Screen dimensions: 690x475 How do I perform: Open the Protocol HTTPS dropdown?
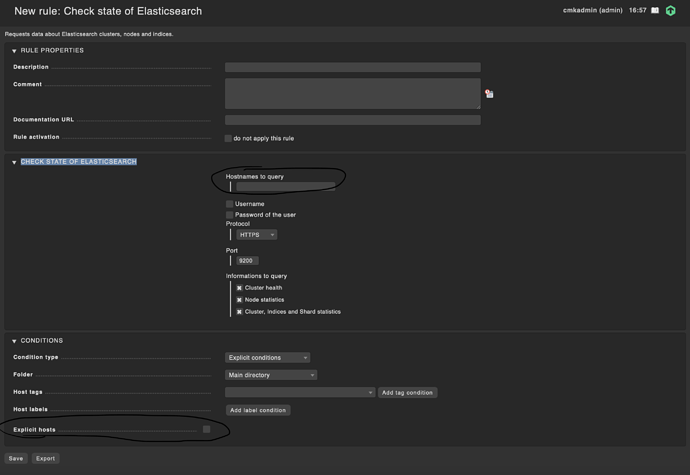point(257,235)
